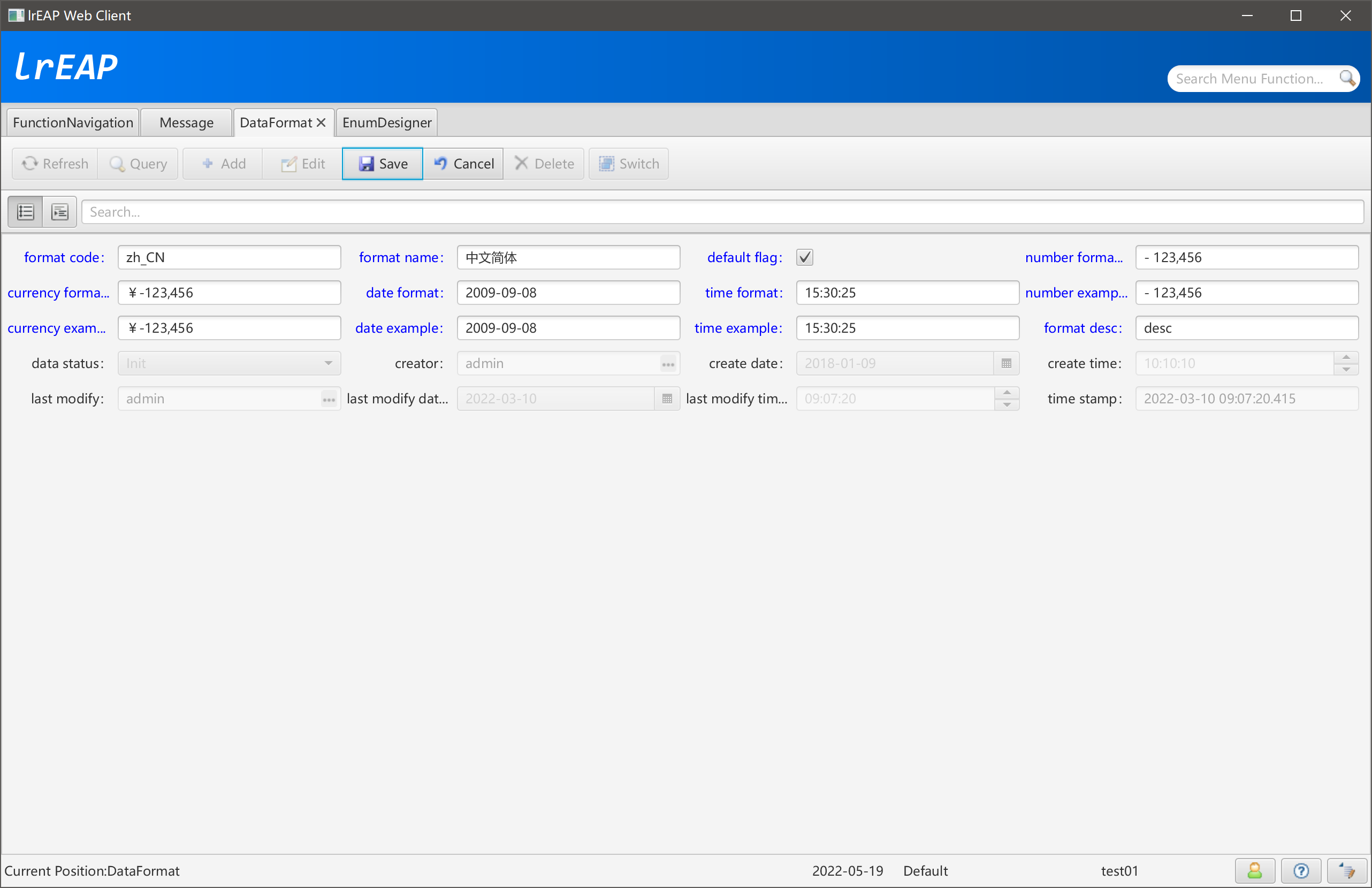Screen dimensions: 1372x888
Task: Click the record Search field
Action: 722,212
